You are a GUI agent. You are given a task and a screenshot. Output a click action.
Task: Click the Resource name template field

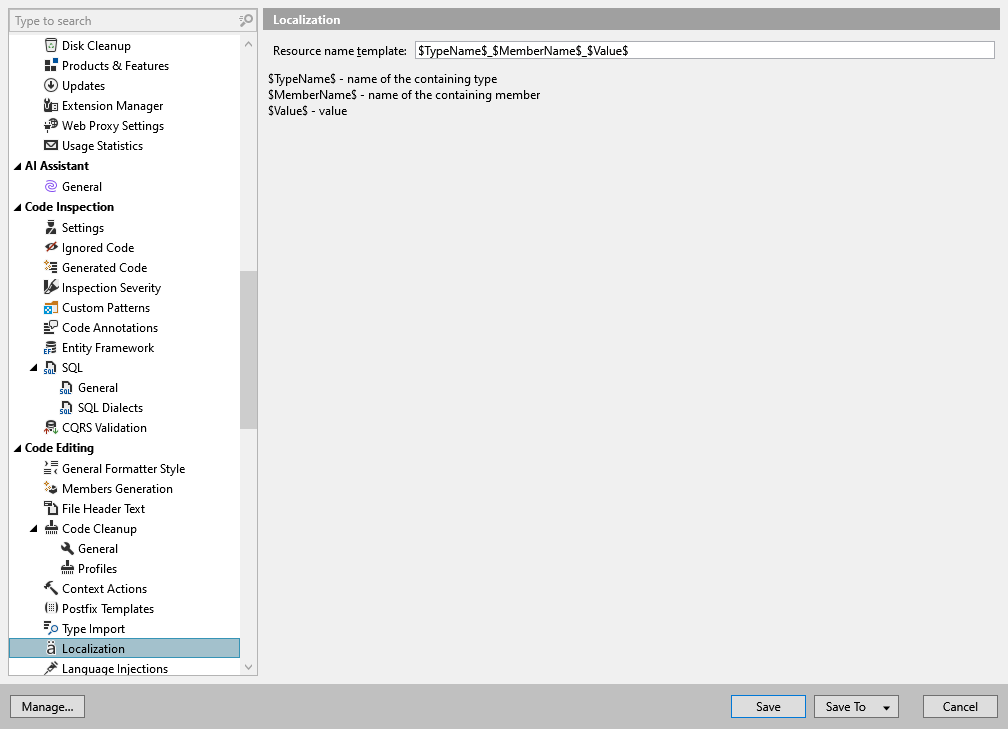click(705, 50)
